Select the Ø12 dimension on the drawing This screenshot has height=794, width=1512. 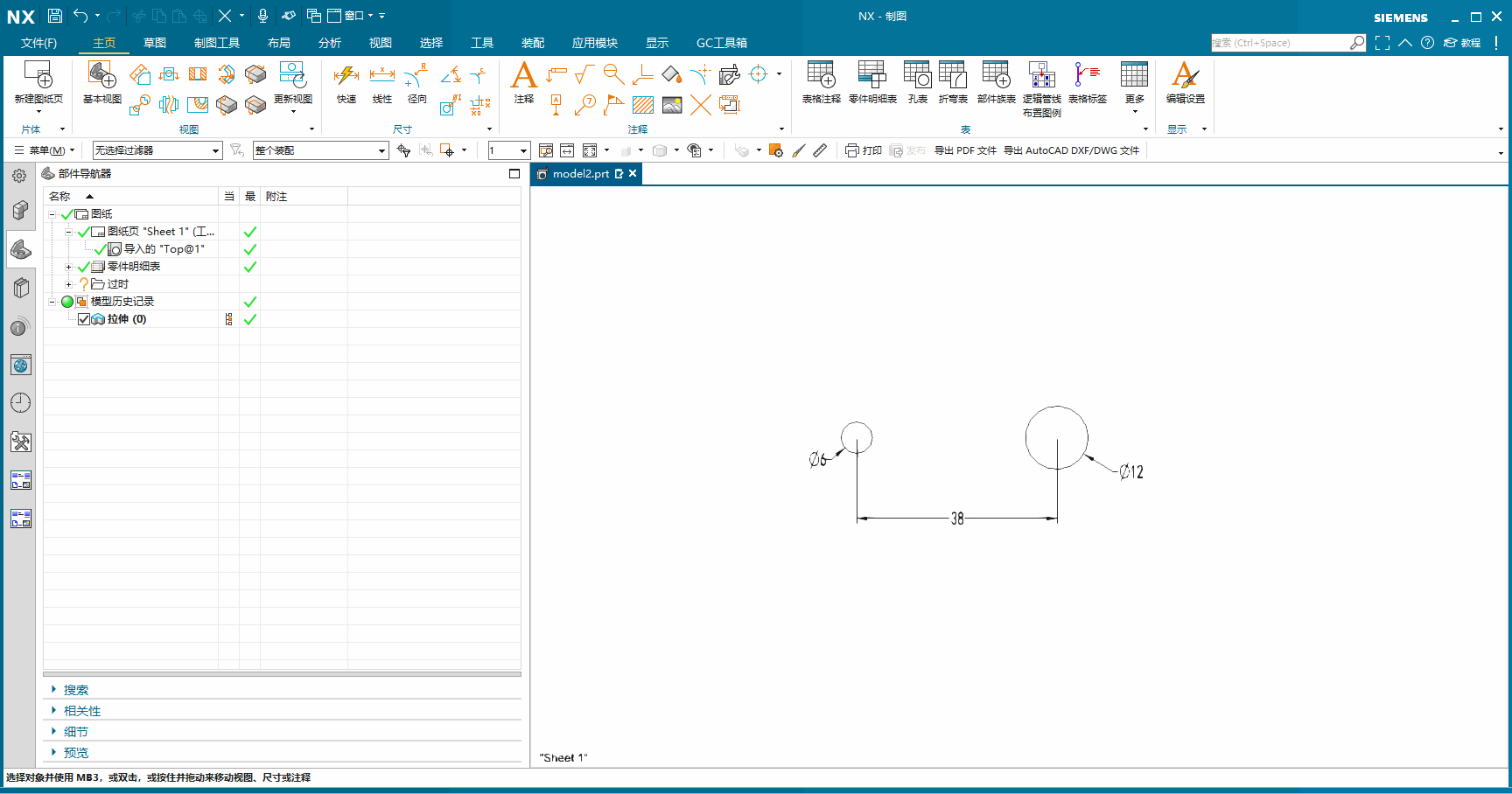(x=1131, y=472)
